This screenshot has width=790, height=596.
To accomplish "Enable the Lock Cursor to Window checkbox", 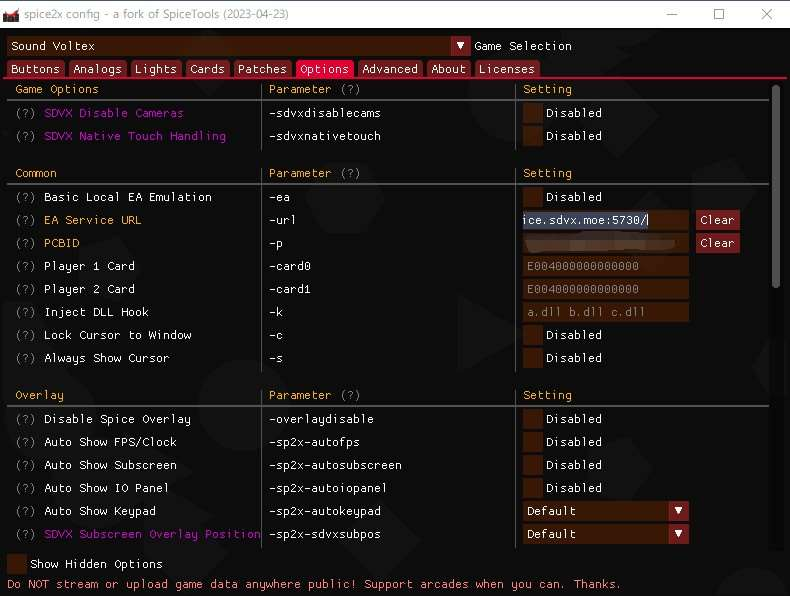I will tap(533, 335).
